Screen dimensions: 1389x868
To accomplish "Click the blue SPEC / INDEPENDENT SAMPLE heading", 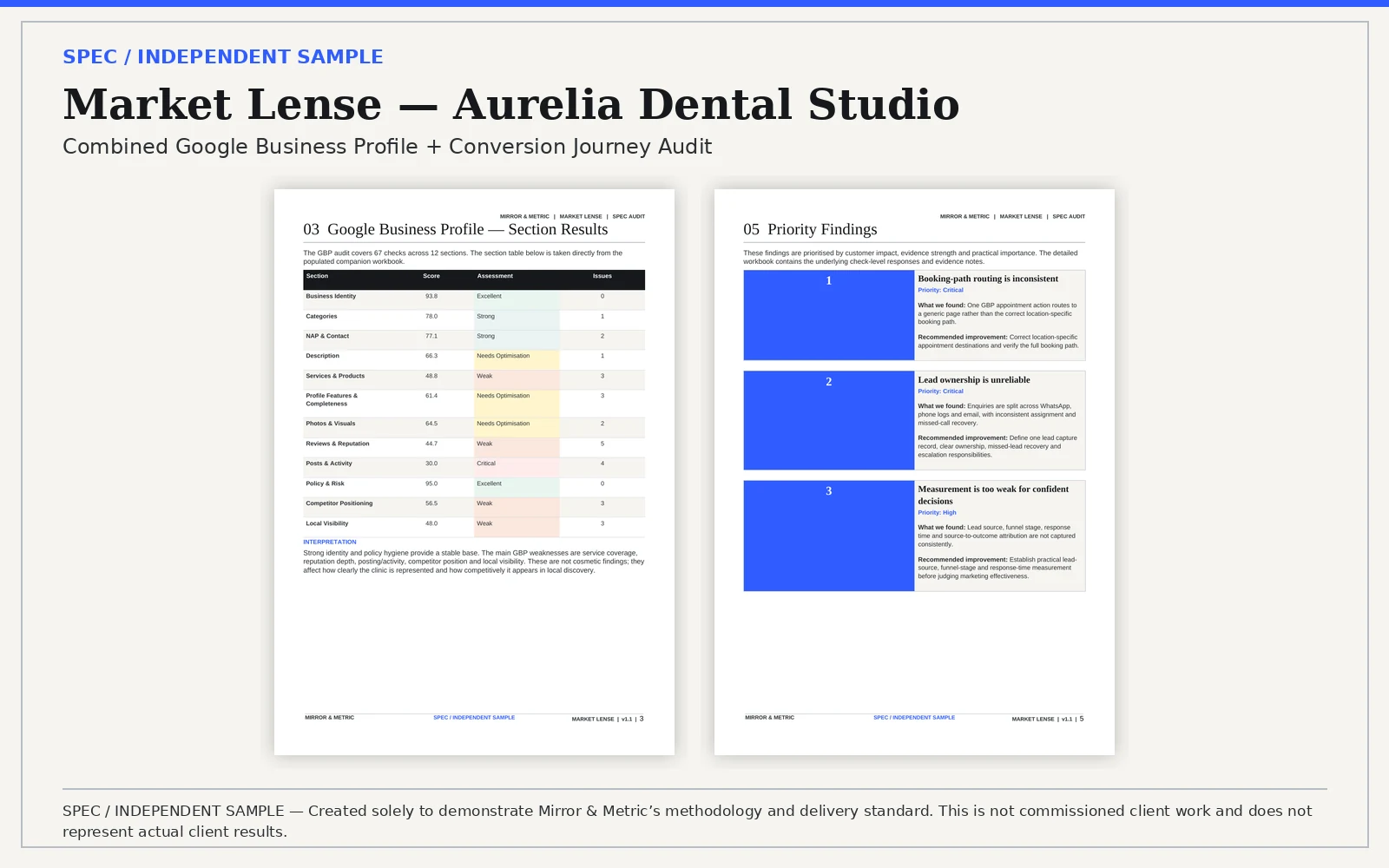I will click(223, 57).
